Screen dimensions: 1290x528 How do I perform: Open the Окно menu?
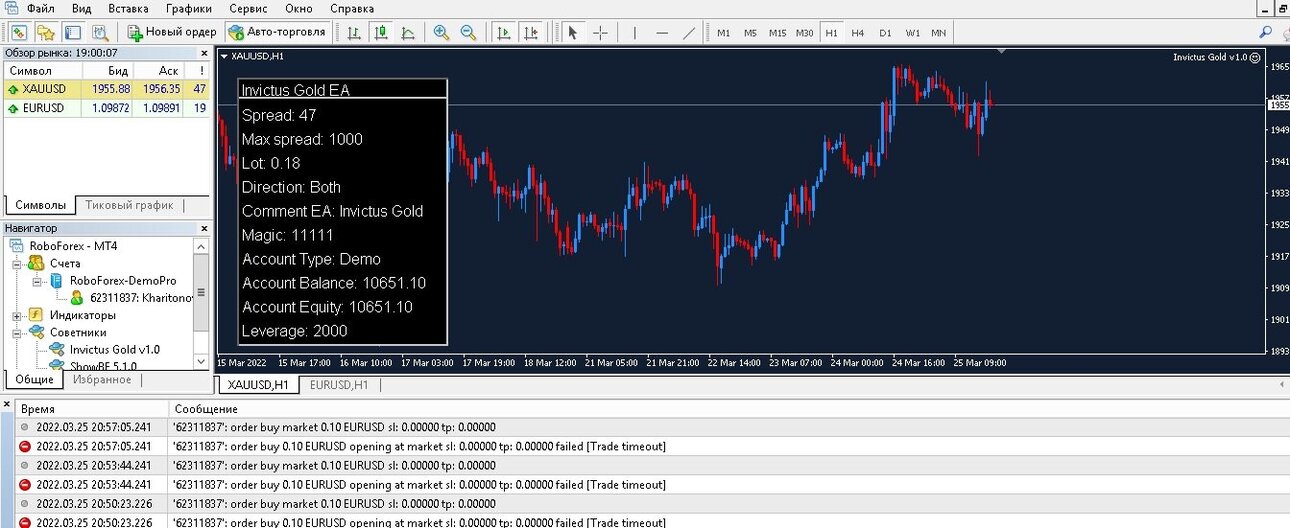click(x=298, y=8)
